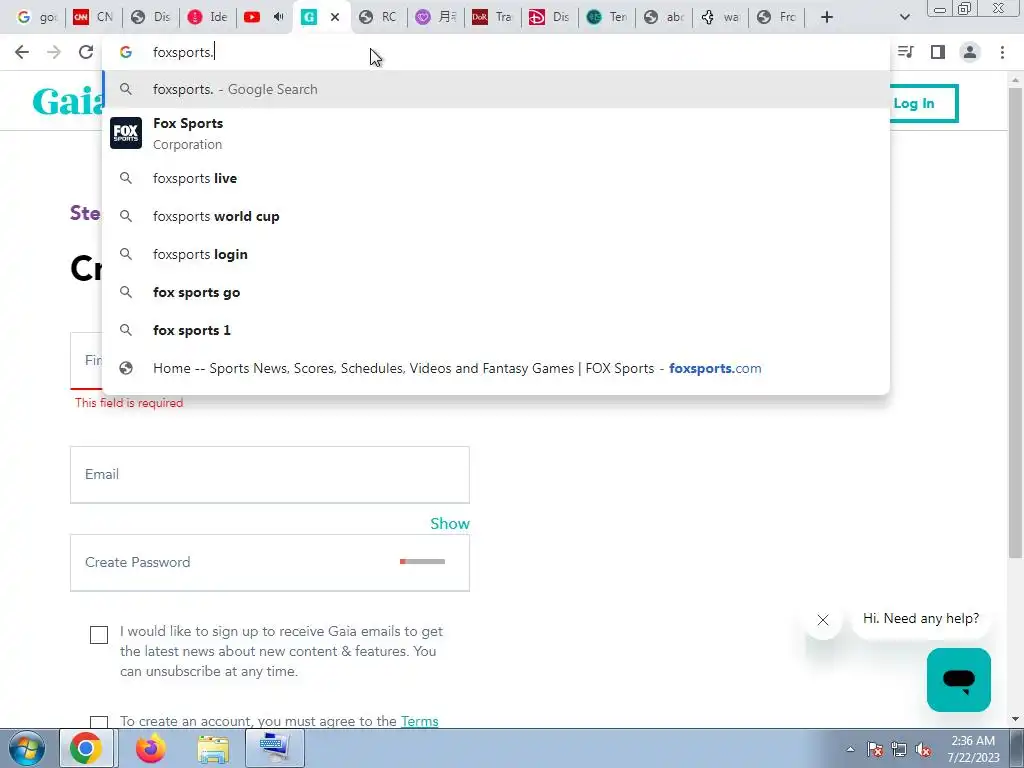This screenshot has height=768, width=1024.
Task: Check the agree to Terms checkbox
Action: (99, 722)
